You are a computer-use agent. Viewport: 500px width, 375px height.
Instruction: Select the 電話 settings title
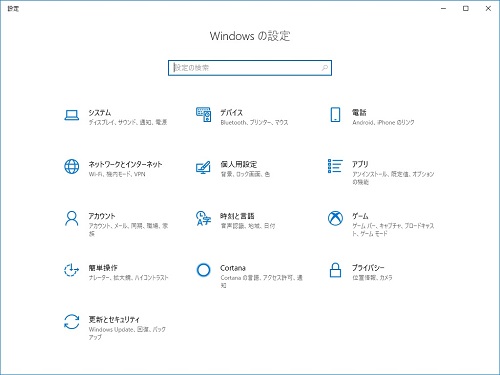coord(359,113)
